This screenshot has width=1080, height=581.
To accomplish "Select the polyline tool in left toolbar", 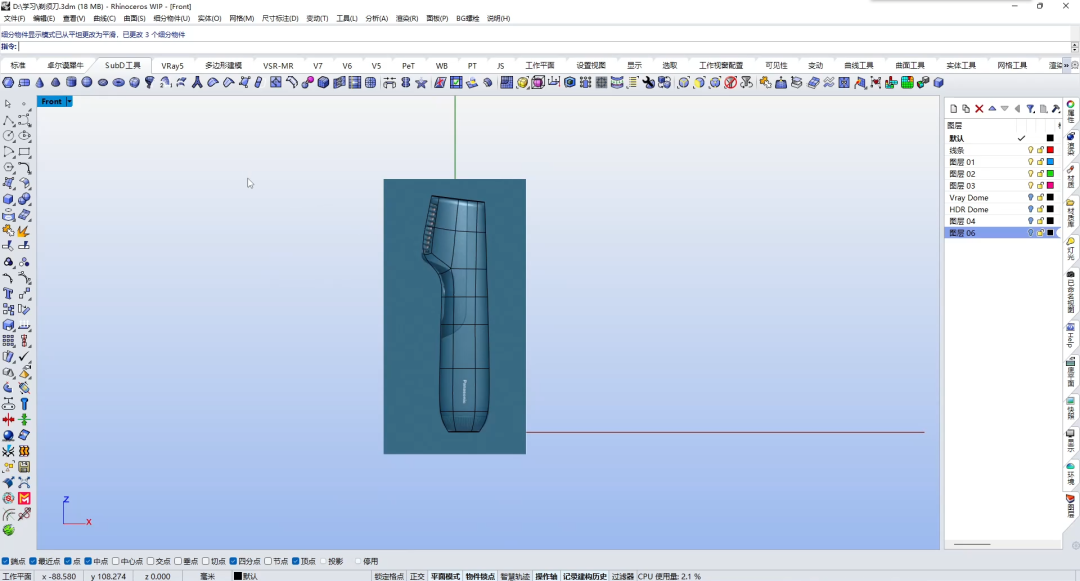I will [8, 120].
